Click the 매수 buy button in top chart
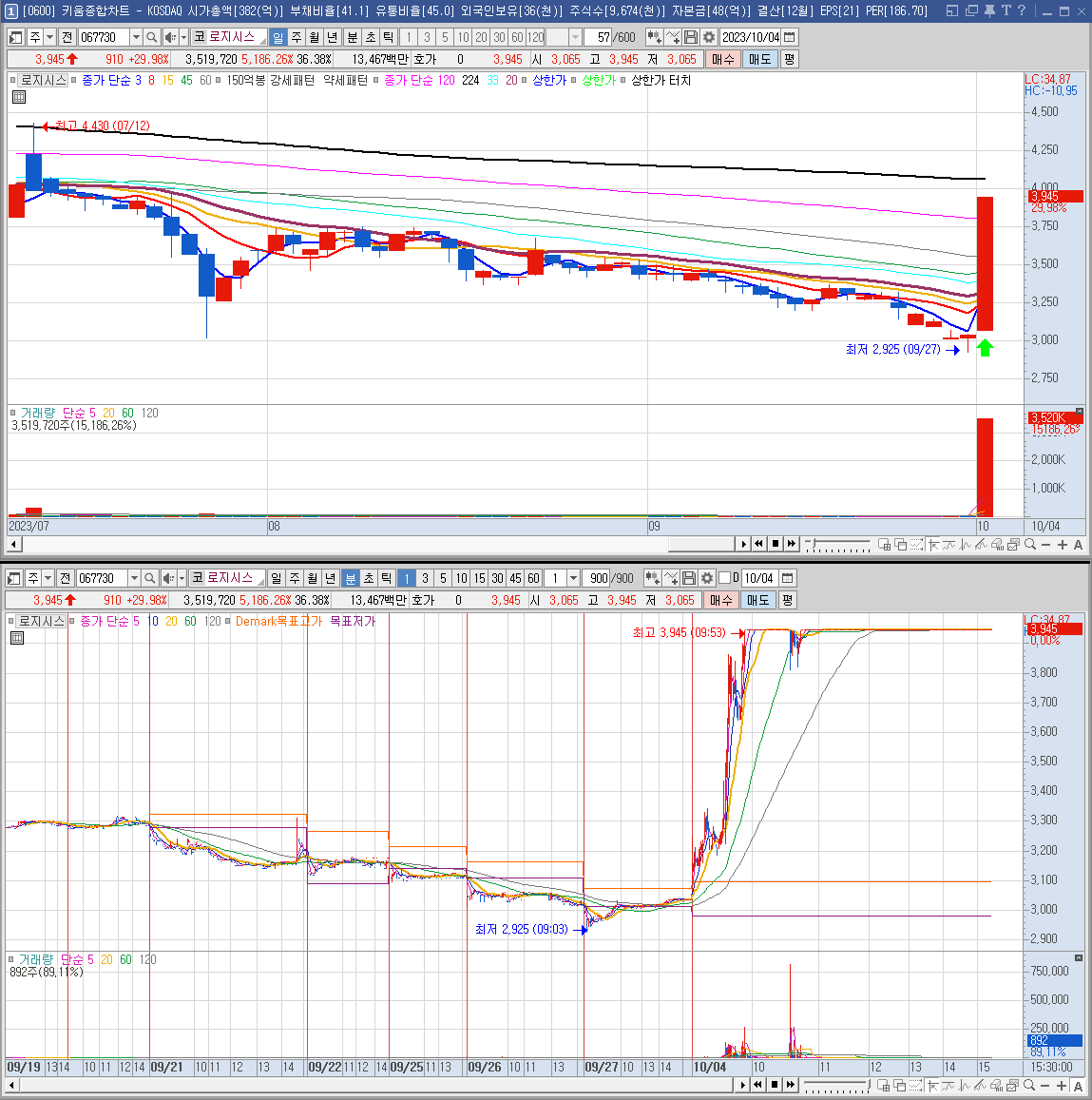The image size is (1092, 1100). click(722, 60)
